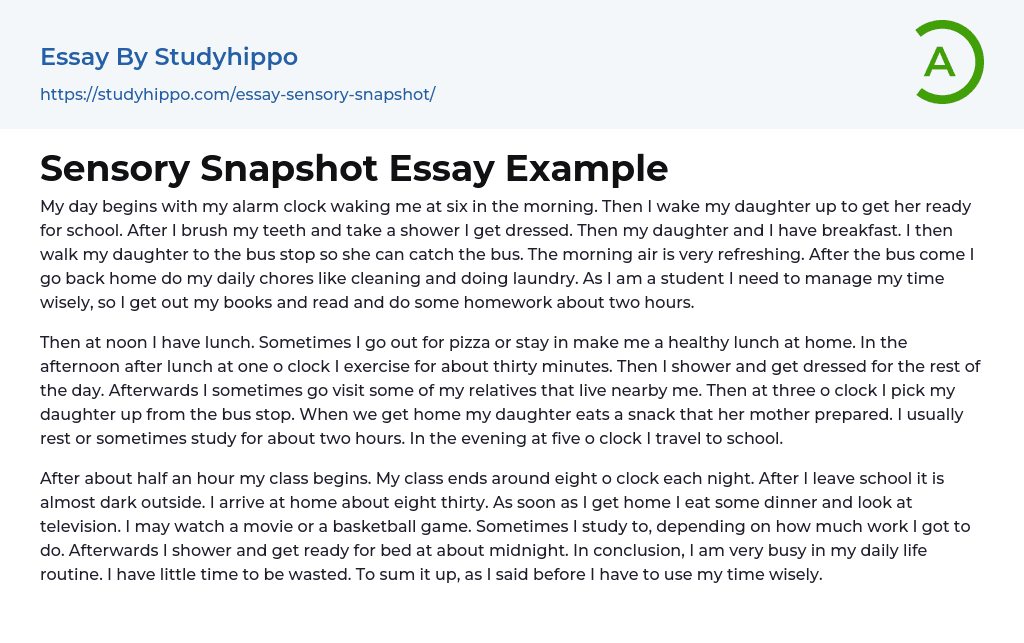Click the "Sensory Snapshot Essay Example" title
Screen dimensions: 1024x643
[x=354, y=168]
